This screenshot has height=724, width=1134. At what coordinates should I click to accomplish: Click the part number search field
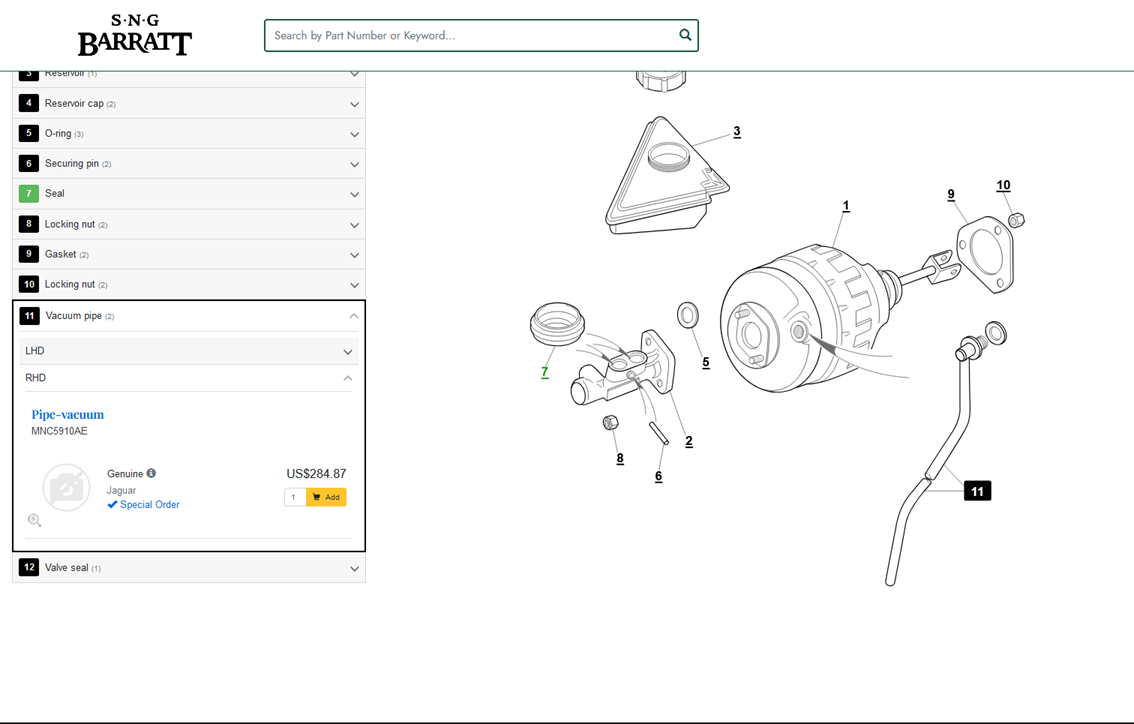470,35
